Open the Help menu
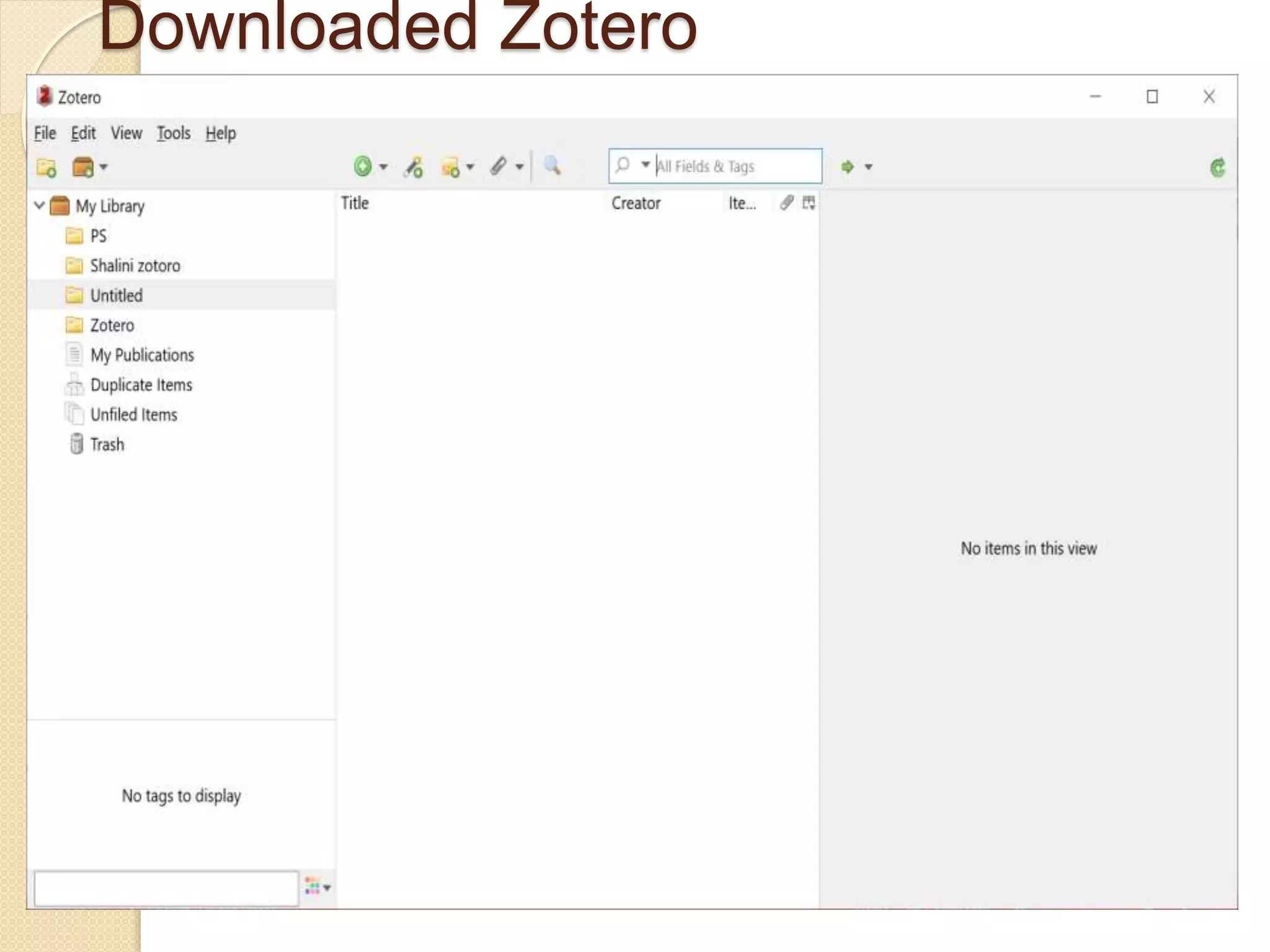Screen dimensions: 1270x952 [x=221, y=133]
